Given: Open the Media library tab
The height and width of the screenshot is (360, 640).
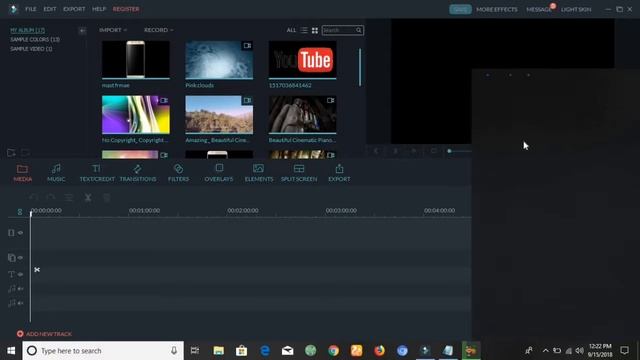Looking at the screenshot, I should (22, 173).
